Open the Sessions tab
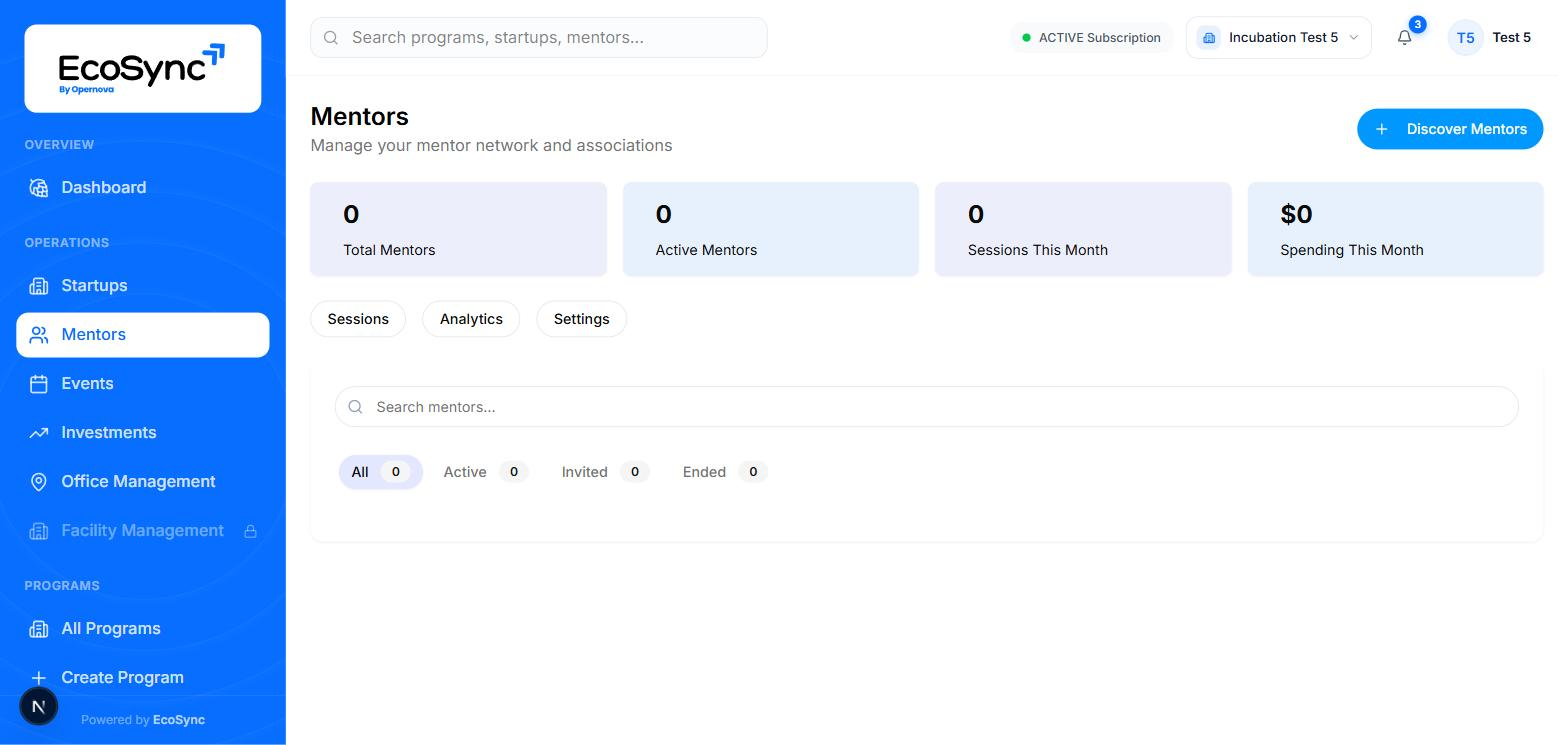Image resolution: width=1558 pixels, height=745 pixels. point(358,319)
